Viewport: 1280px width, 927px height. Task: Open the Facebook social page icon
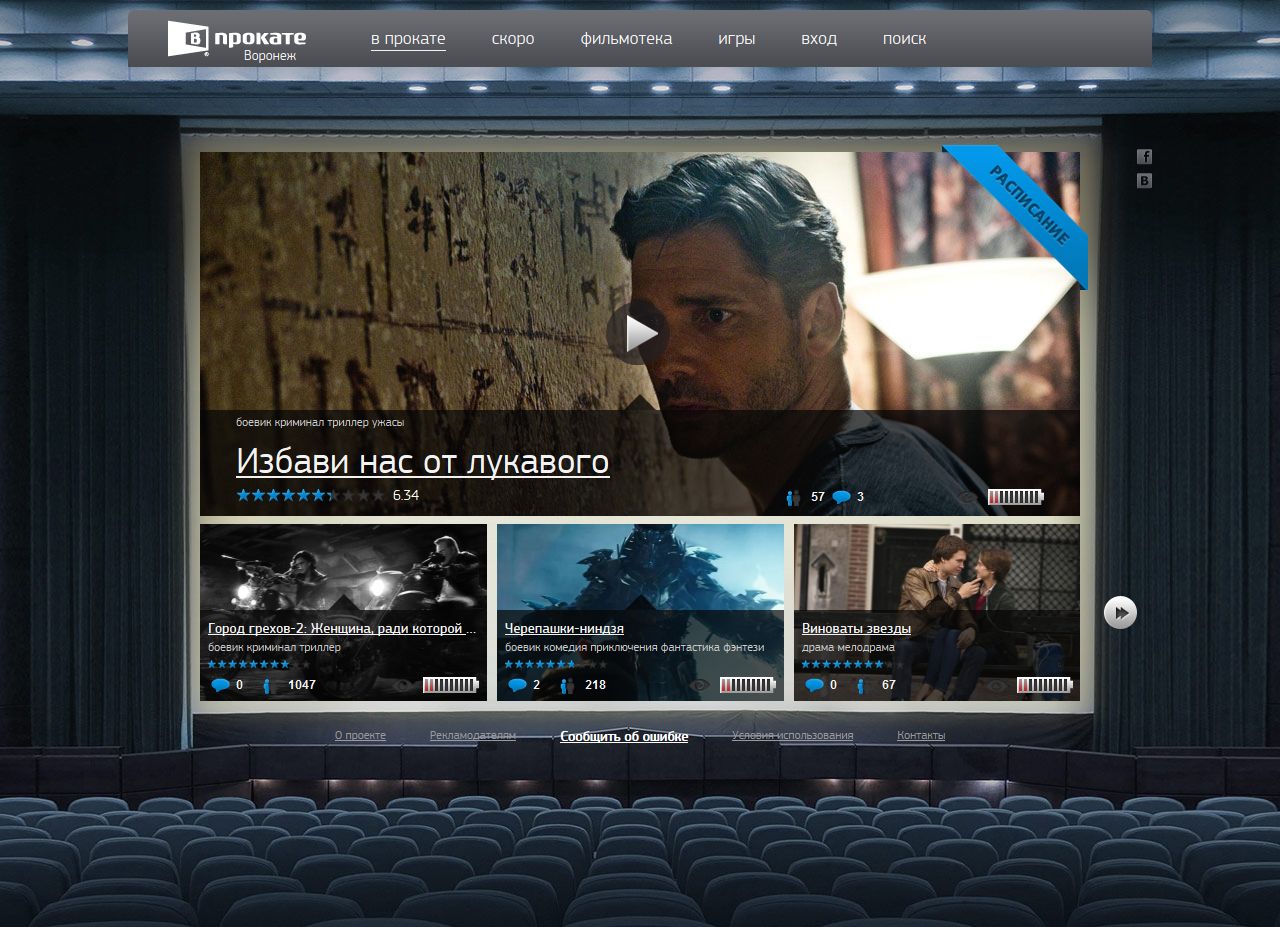pos(1145,156)
